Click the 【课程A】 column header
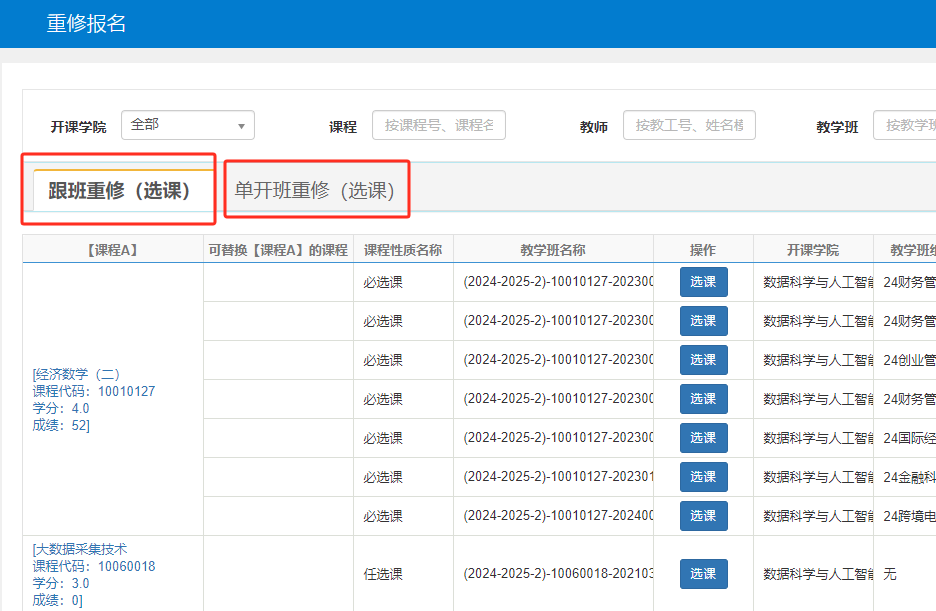Screen dimensions: 936x611 112,250
